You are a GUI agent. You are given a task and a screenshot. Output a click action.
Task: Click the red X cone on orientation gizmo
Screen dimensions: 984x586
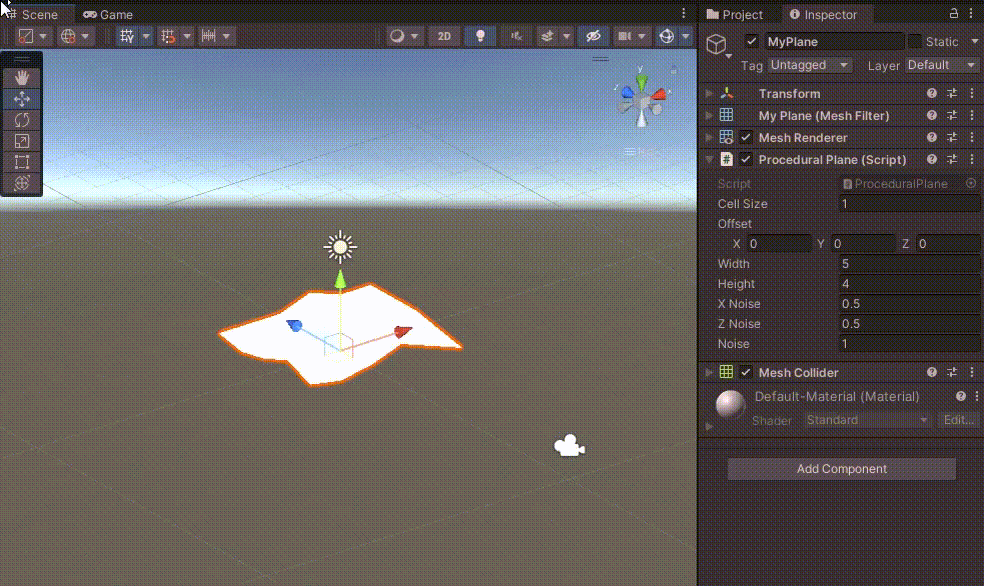(658, 95)
